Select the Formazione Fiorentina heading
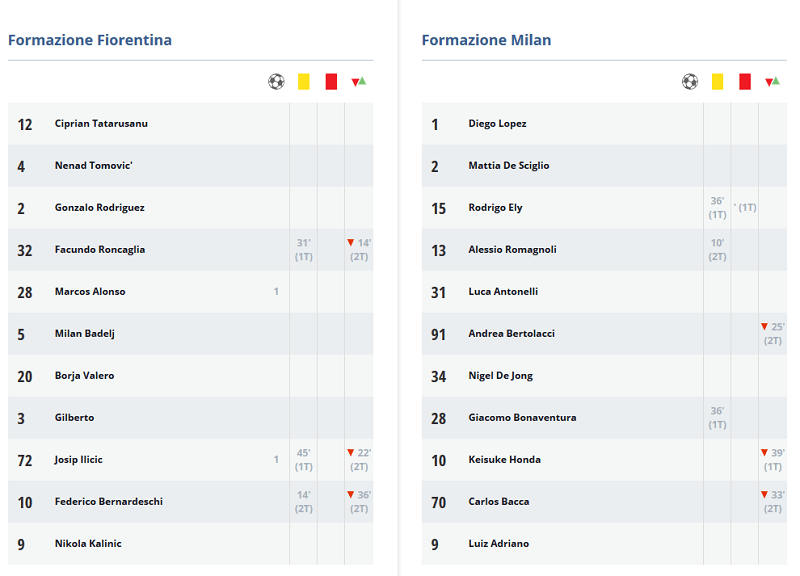 point(90,40)
